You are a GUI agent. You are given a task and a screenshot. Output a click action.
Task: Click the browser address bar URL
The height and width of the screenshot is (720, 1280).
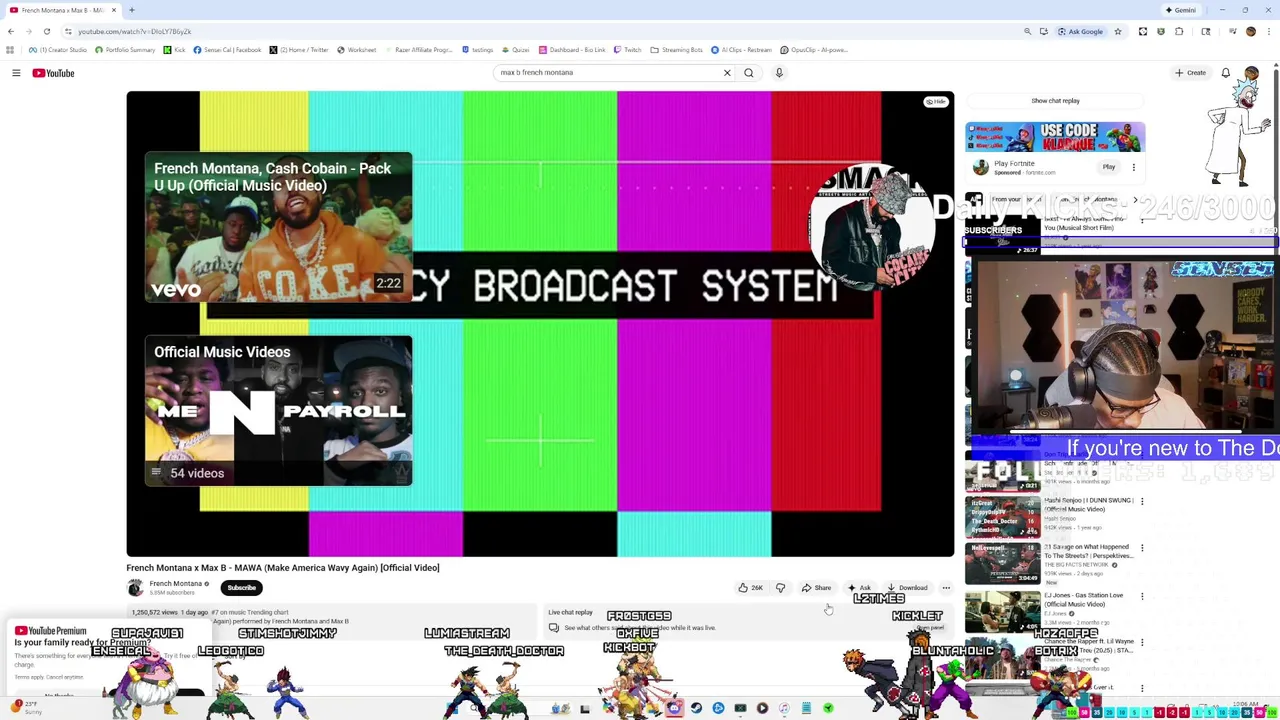click(135, 31)
